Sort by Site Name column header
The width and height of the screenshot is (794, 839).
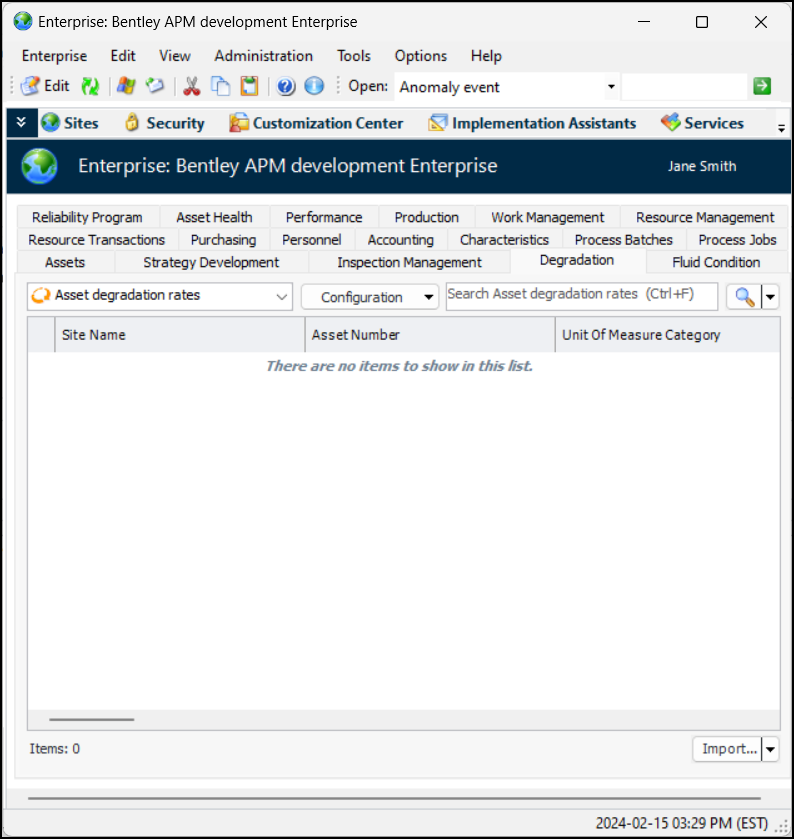click(180, 335)
